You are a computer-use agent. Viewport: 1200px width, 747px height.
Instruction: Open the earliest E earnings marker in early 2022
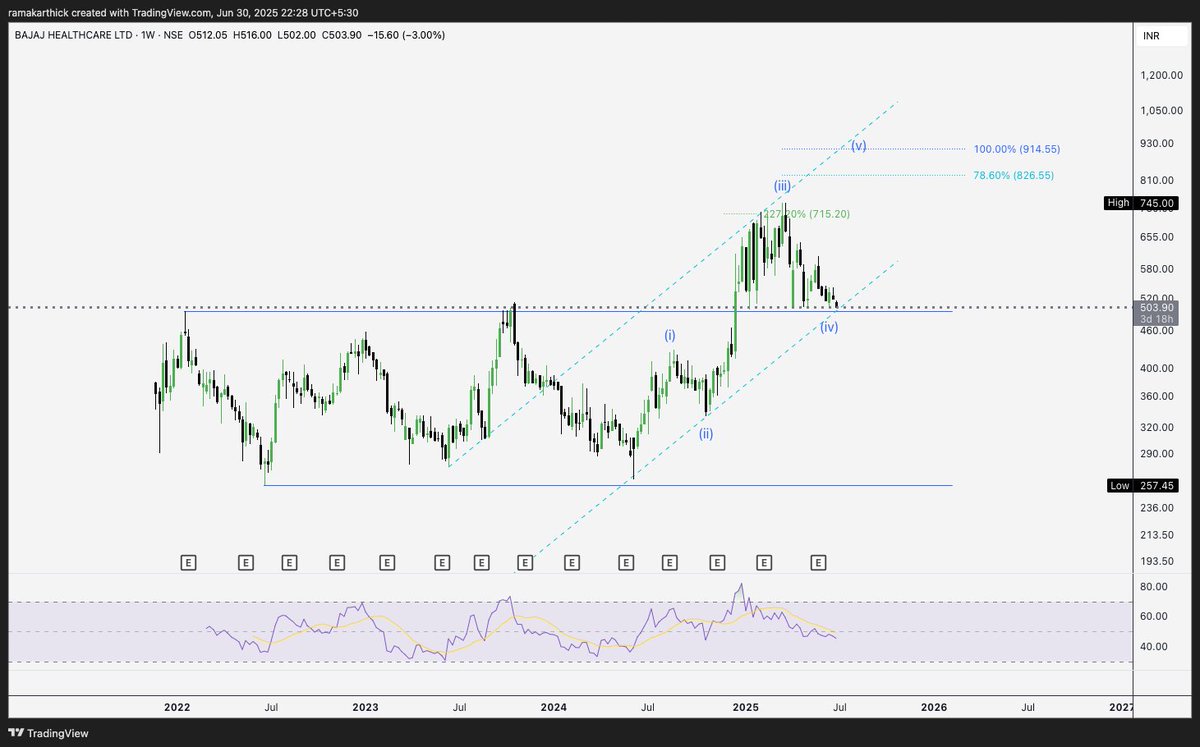(x=188, y=564)
